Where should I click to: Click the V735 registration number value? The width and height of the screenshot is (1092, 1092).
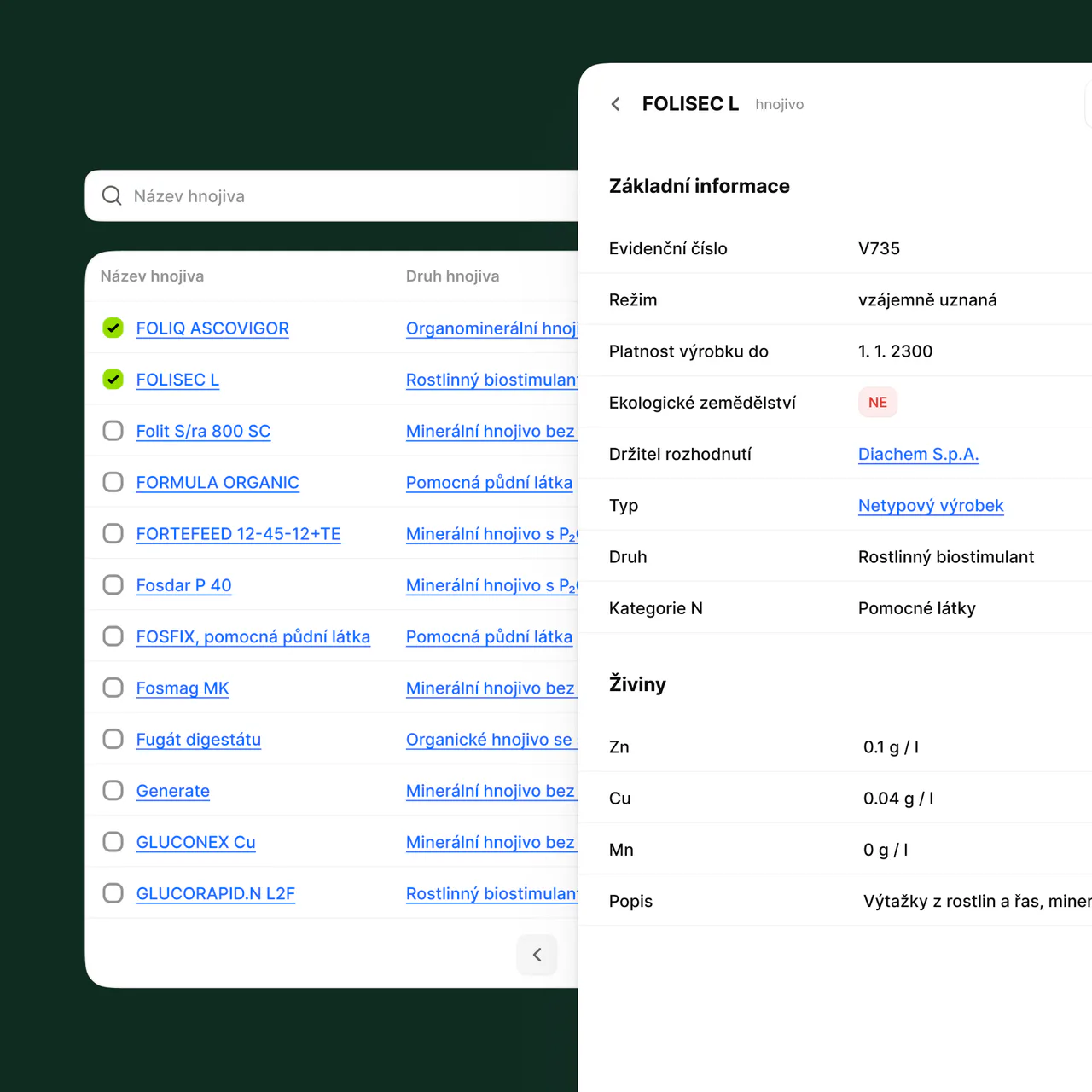coord(879,248)
